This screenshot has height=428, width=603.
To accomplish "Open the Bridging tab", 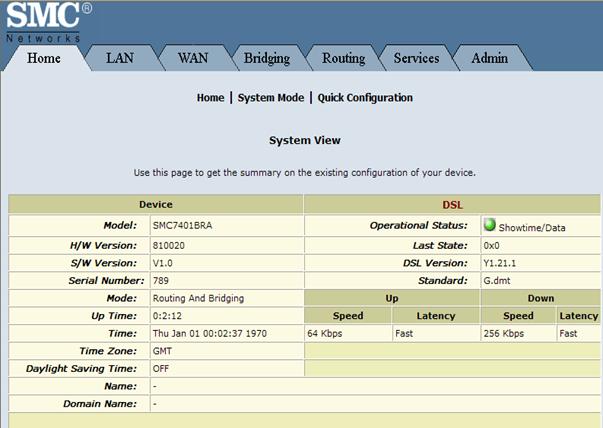I will click(x=267, y=58).
